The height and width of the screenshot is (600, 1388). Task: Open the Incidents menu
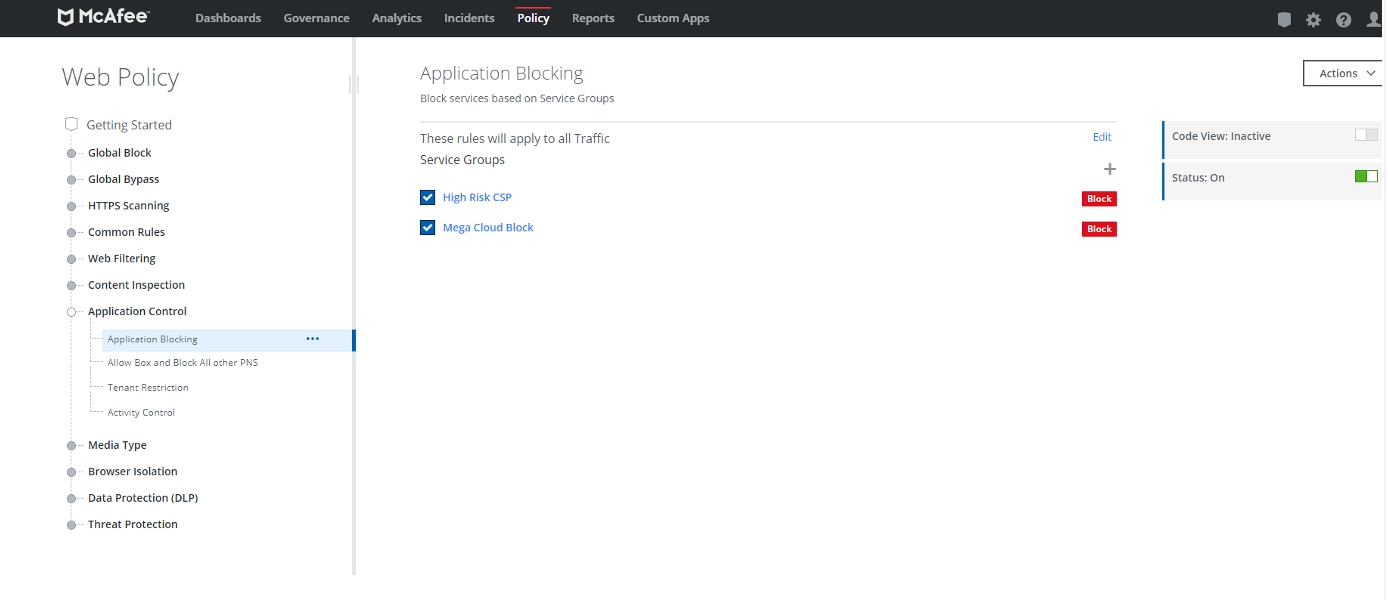[x=469, y=18]
